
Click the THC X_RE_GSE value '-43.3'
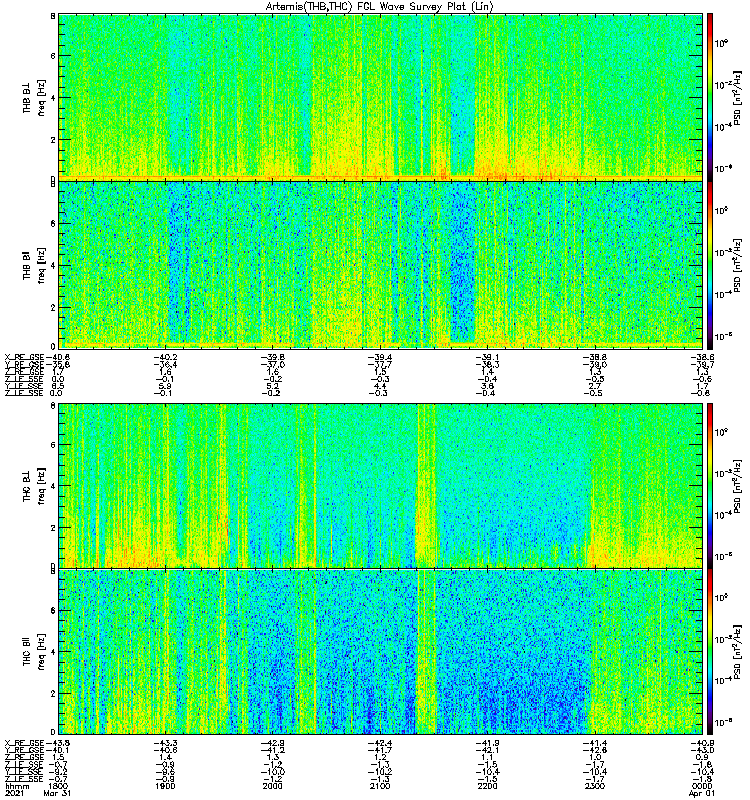pos(165,743)
